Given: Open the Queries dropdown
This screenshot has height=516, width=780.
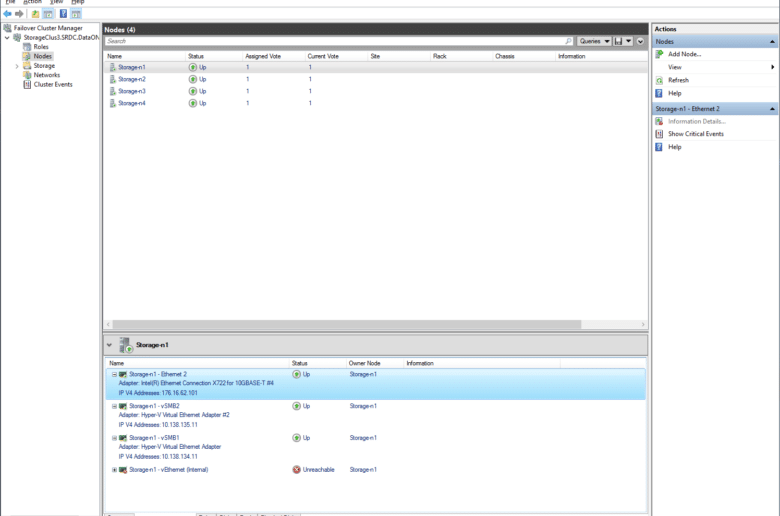Looking at the screenshot, I should [x=594, y=41].
